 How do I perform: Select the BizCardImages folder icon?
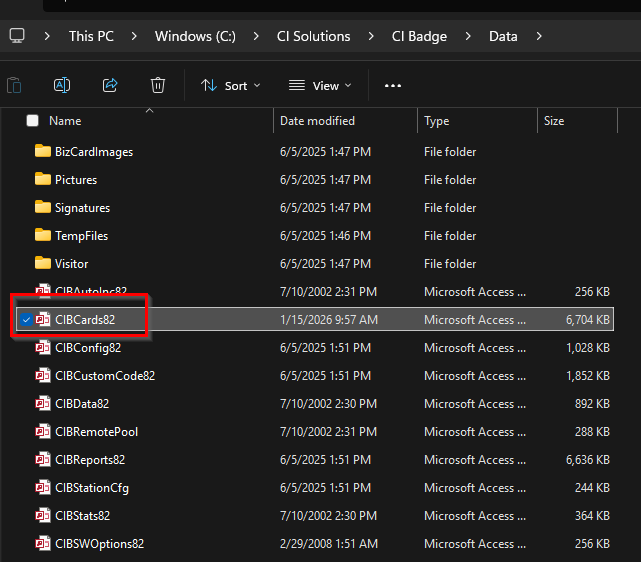tap(43, 151)
